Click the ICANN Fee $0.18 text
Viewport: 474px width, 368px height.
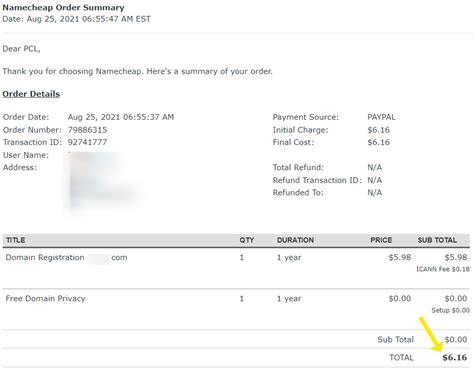443,269
